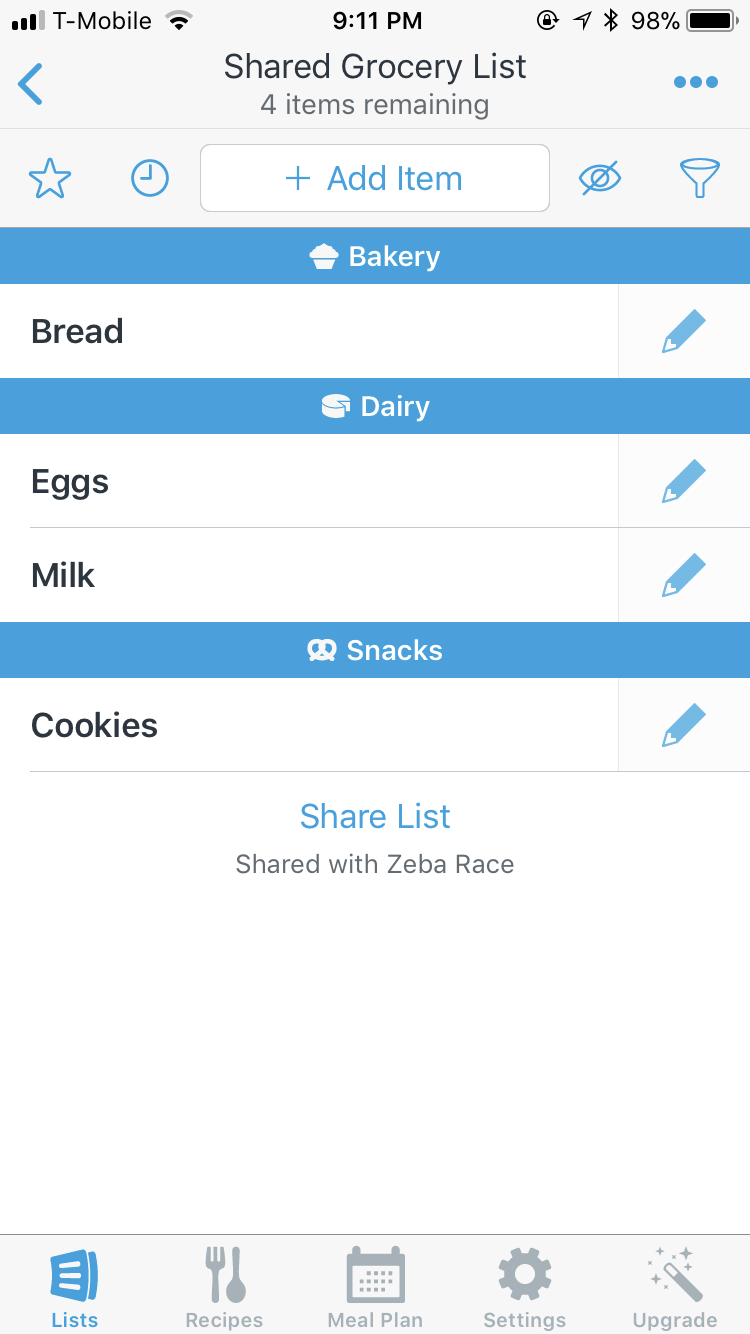
Task: Open the filter funnel icon
Action: 700,179
